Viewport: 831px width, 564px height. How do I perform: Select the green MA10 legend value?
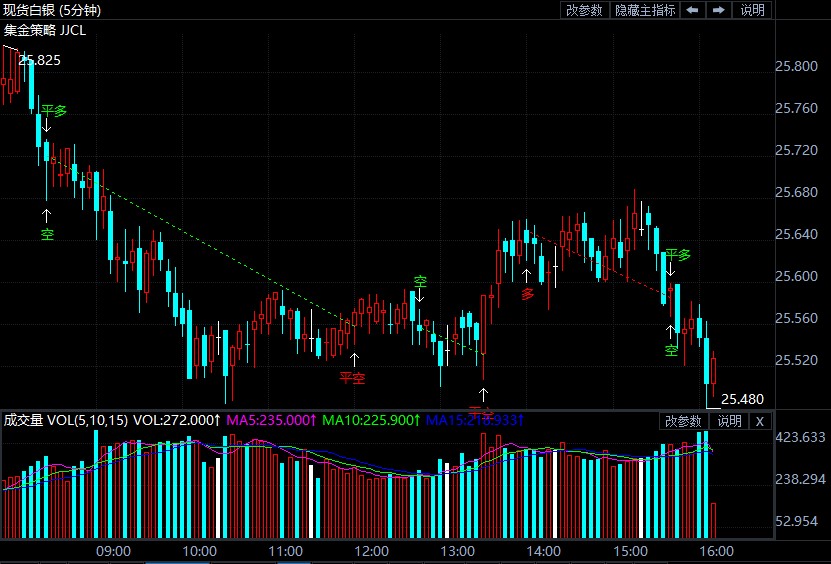point(370,421)
